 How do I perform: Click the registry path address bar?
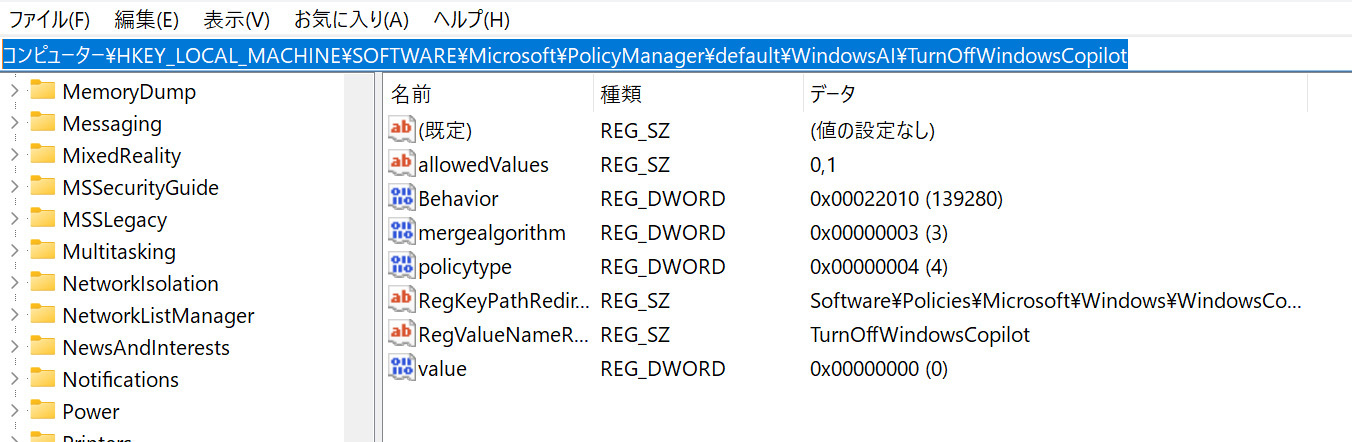[x=676, y=56]
